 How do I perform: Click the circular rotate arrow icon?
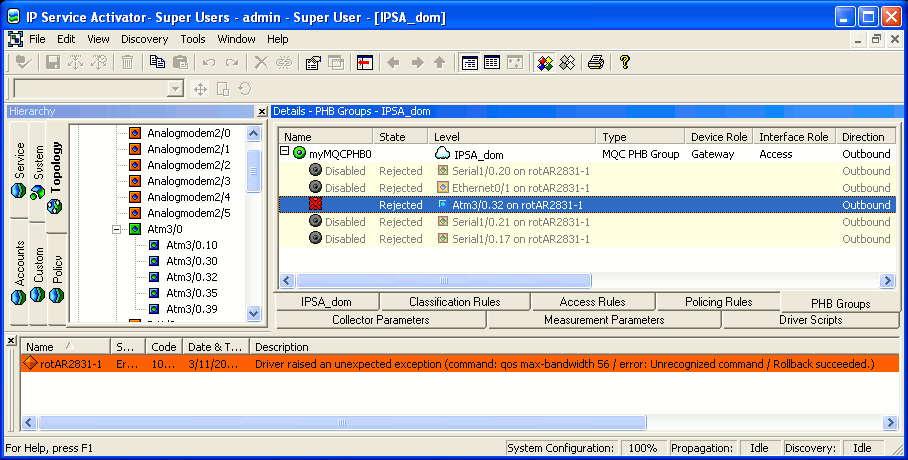[x=245, y=89]
